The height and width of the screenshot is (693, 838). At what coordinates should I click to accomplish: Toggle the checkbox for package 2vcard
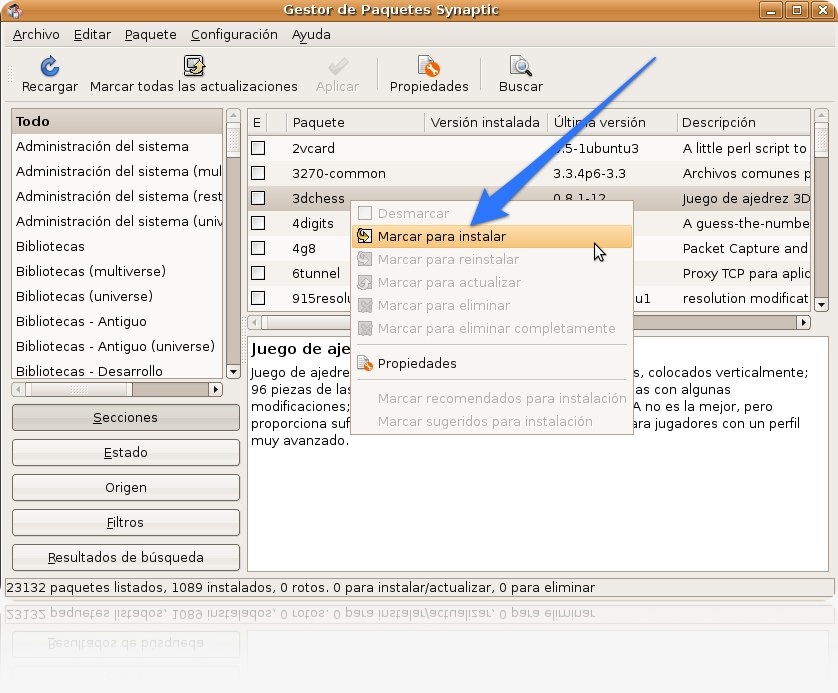[x=258, y=148]
